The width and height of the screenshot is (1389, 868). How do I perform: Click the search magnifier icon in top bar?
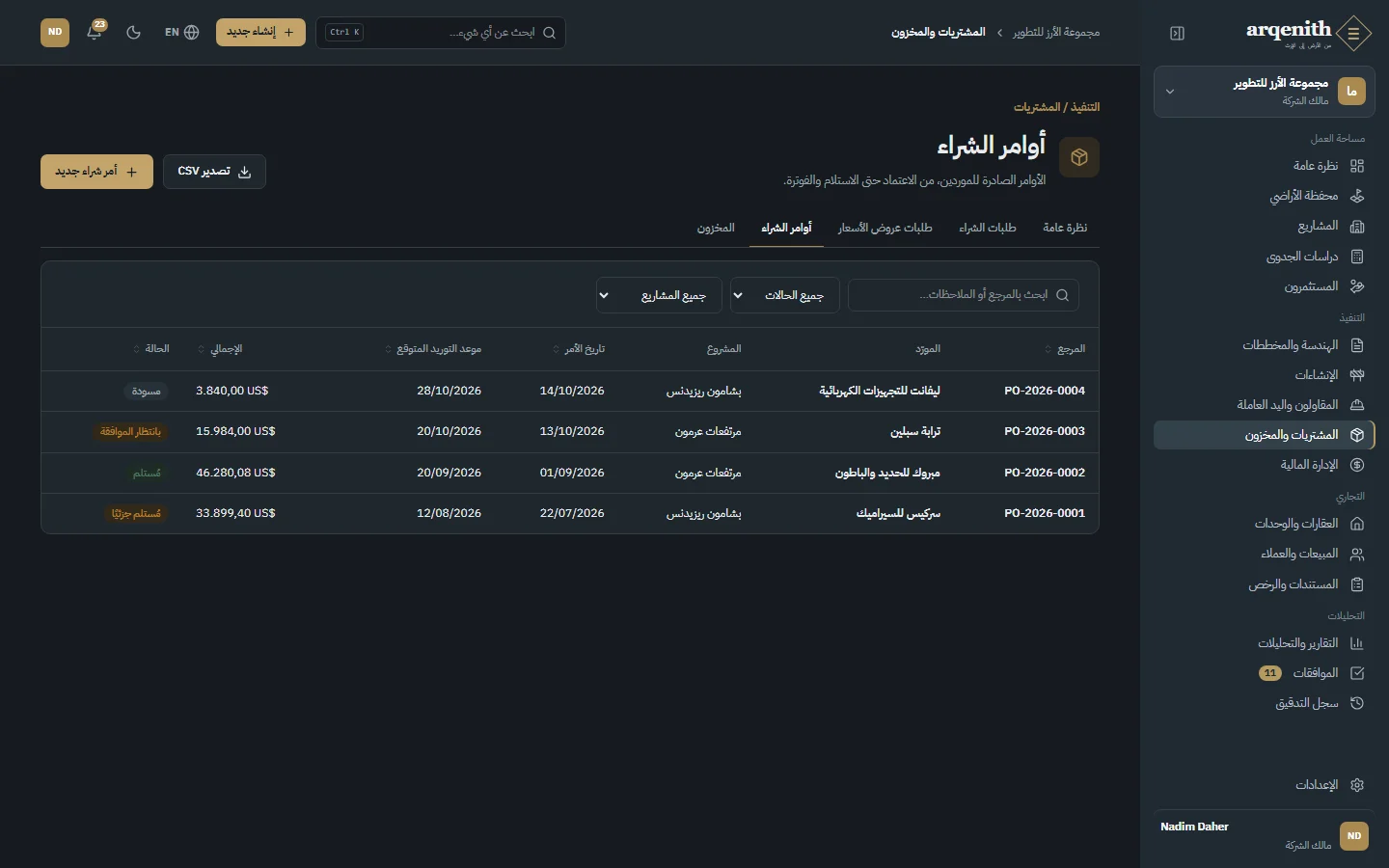click(x=550, y=33)
